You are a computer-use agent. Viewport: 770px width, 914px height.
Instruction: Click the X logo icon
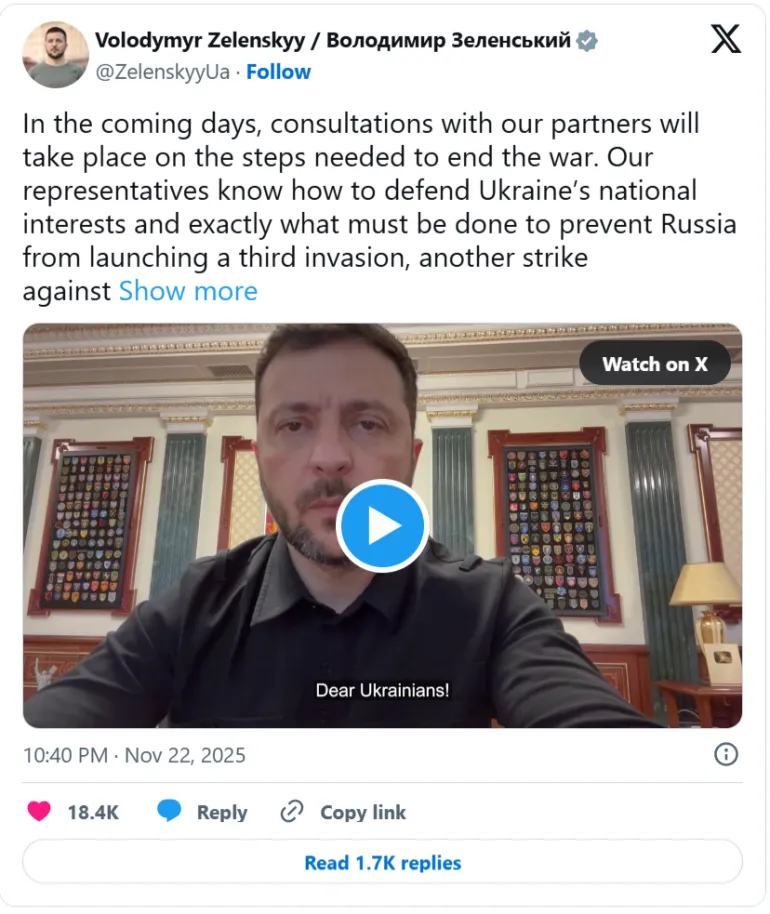pos(726,39)
